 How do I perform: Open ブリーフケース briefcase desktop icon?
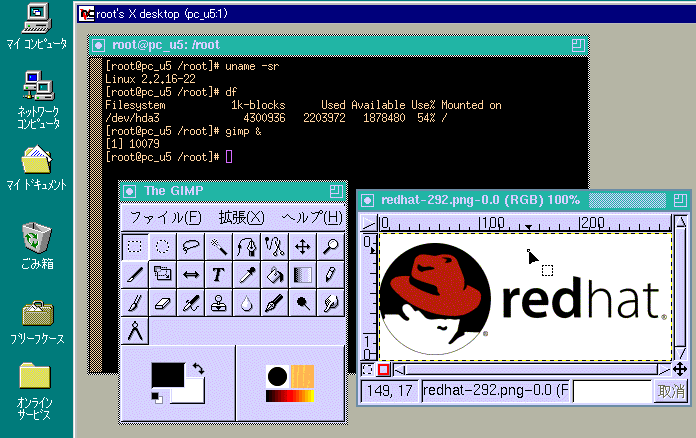[37, 323]
